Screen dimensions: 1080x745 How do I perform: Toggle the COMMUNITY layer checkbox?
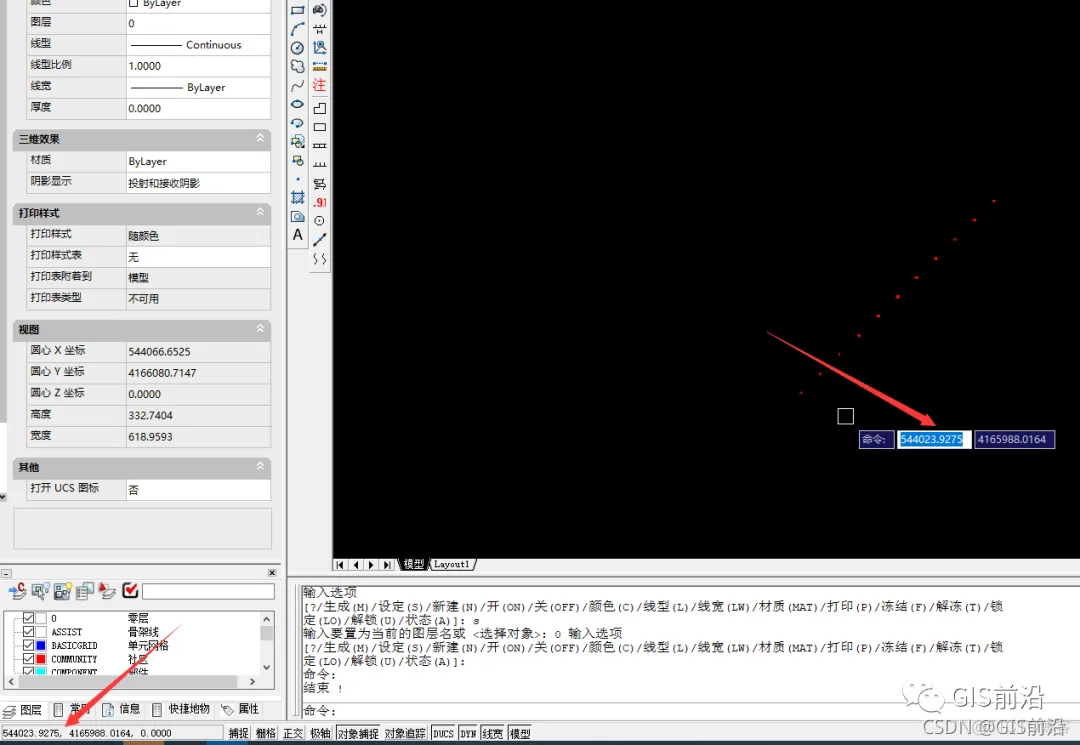pos(28,659)
